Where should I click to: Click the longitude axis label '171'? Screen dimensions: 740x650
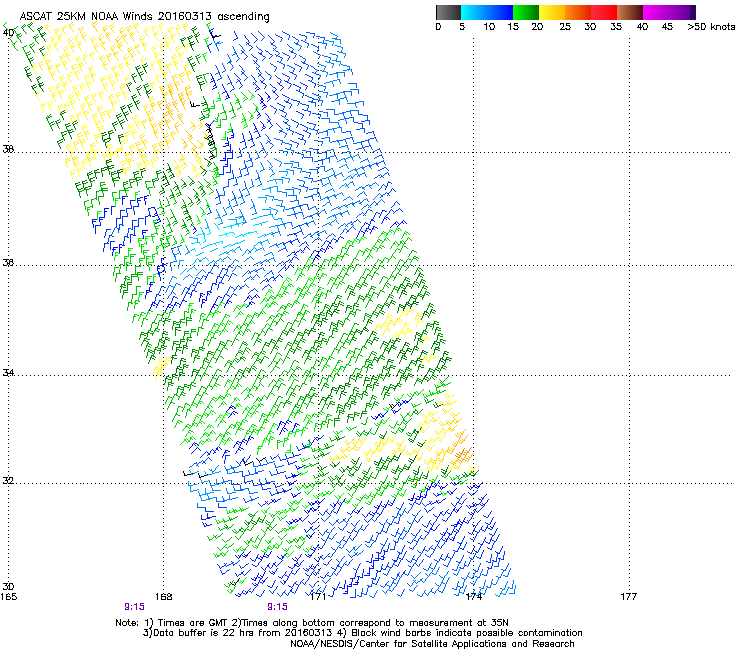point(318,597)
